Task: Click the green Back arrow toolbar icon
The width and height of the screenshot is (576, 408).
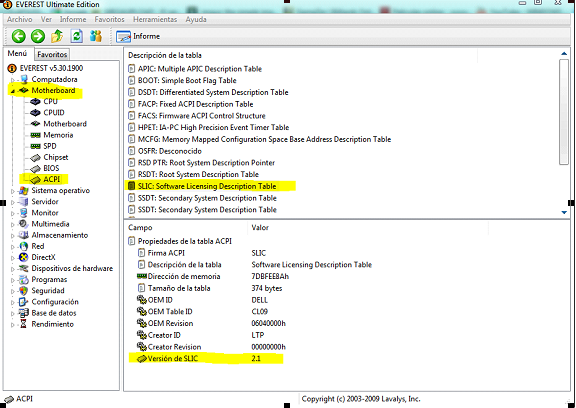Action: (19, 36)
